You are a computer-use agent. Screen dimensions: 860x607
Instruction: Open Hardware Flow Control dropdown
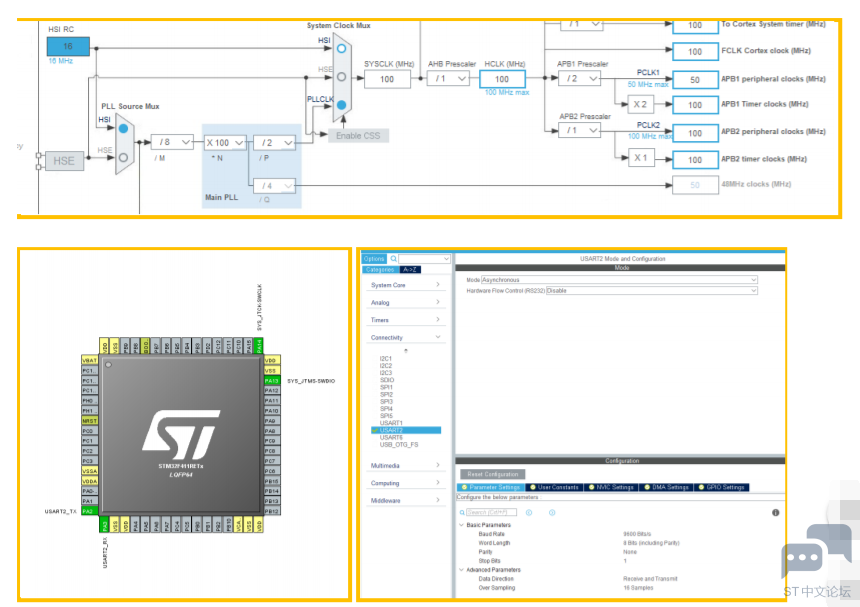652,291
